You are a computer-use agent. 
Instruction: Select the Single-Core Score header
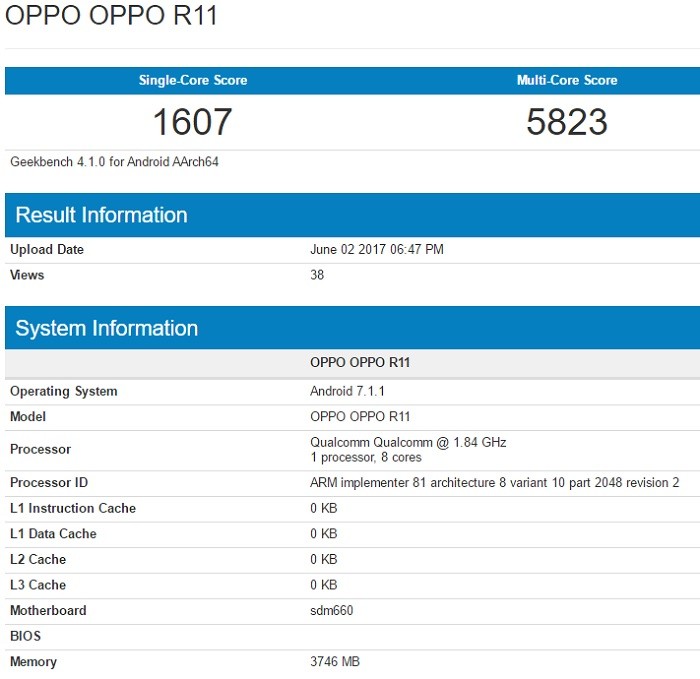193,80
